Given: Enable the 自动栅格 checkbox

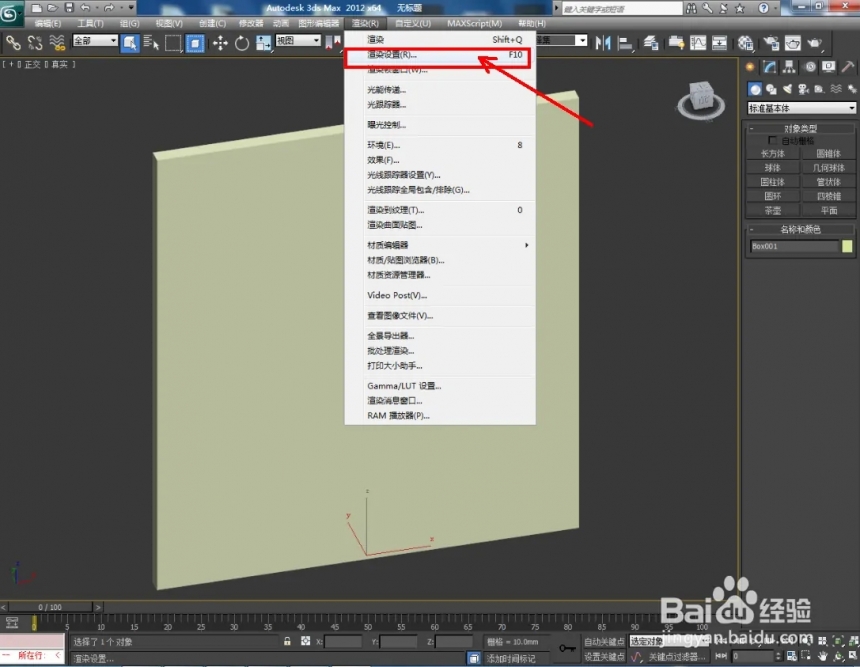Looking at the screenshot, I should 772,141.
